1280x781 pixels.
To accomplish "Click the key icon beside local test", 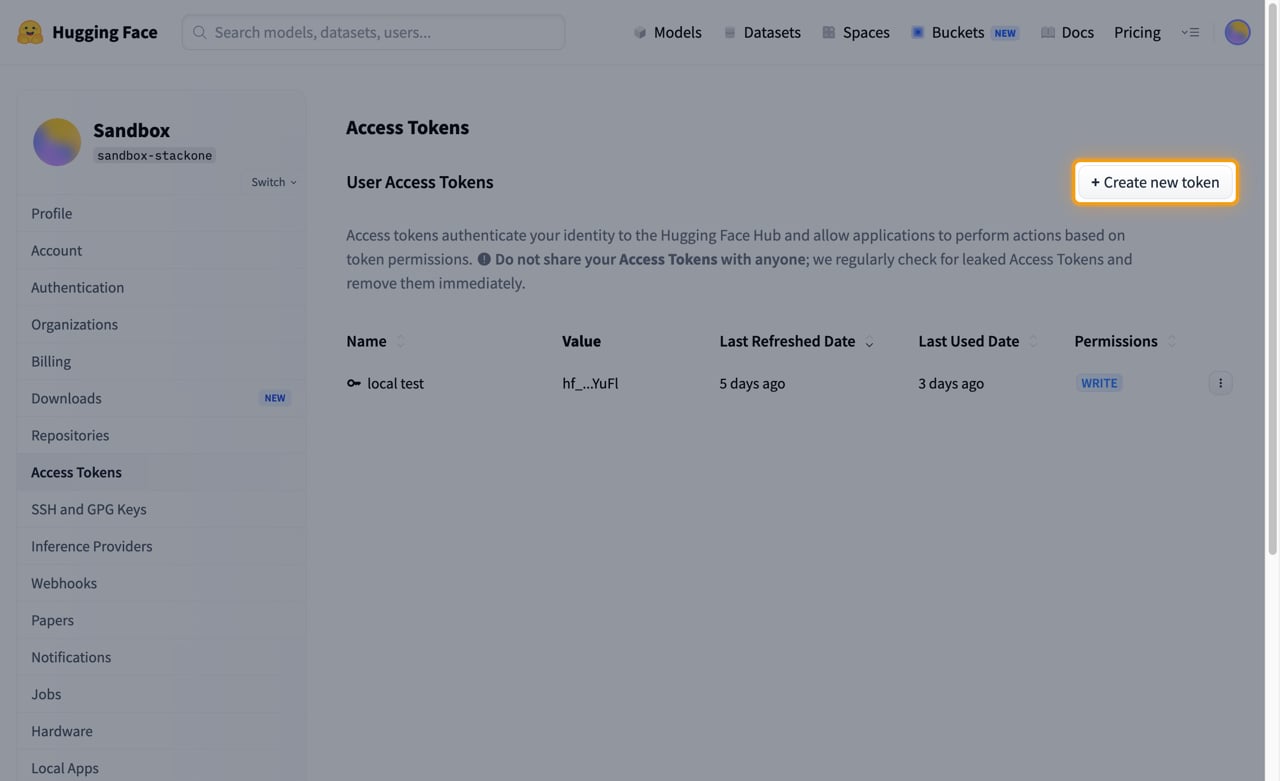I will coord(354,383).
